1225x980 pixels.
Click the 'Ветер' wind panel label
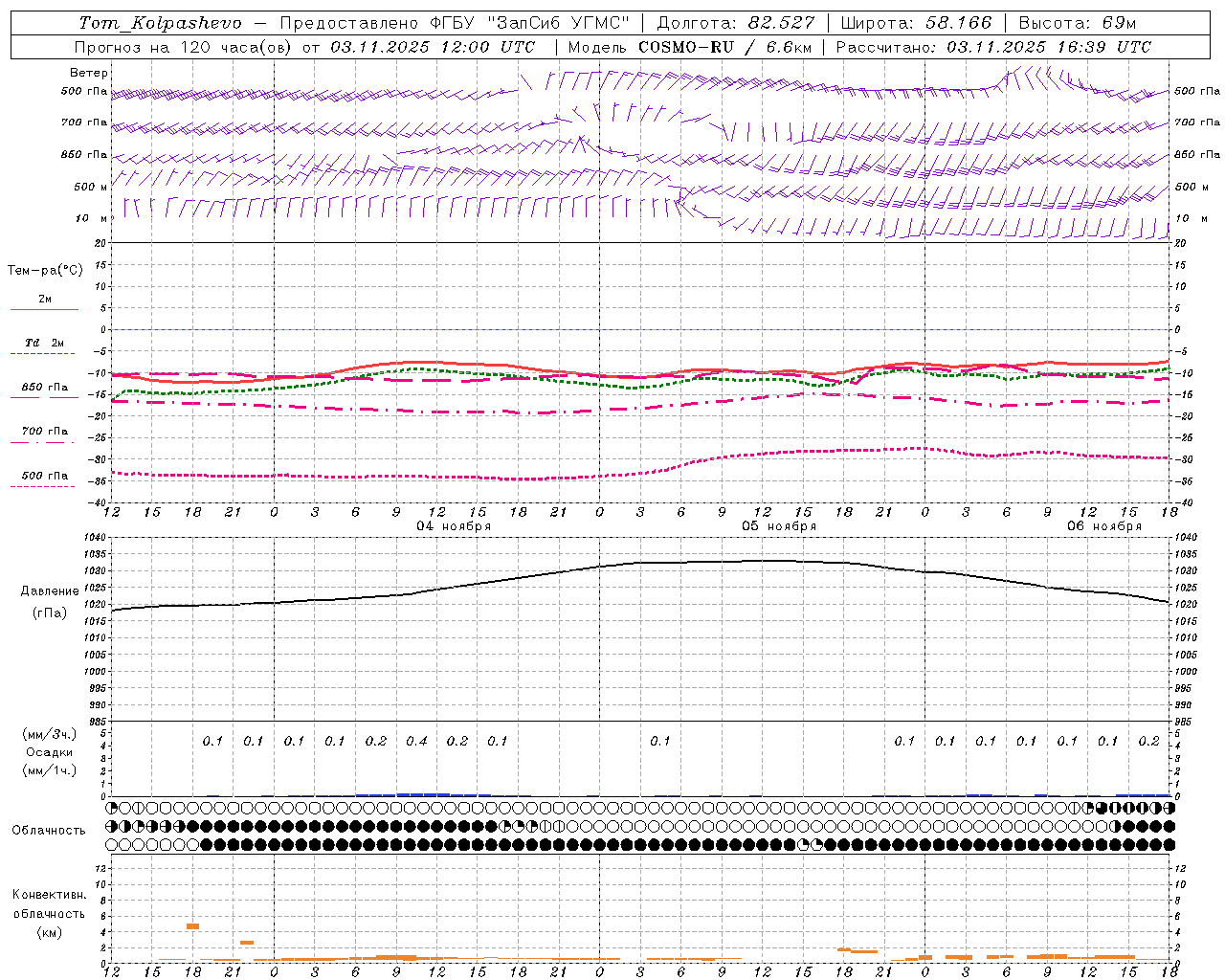pos(89,73)
